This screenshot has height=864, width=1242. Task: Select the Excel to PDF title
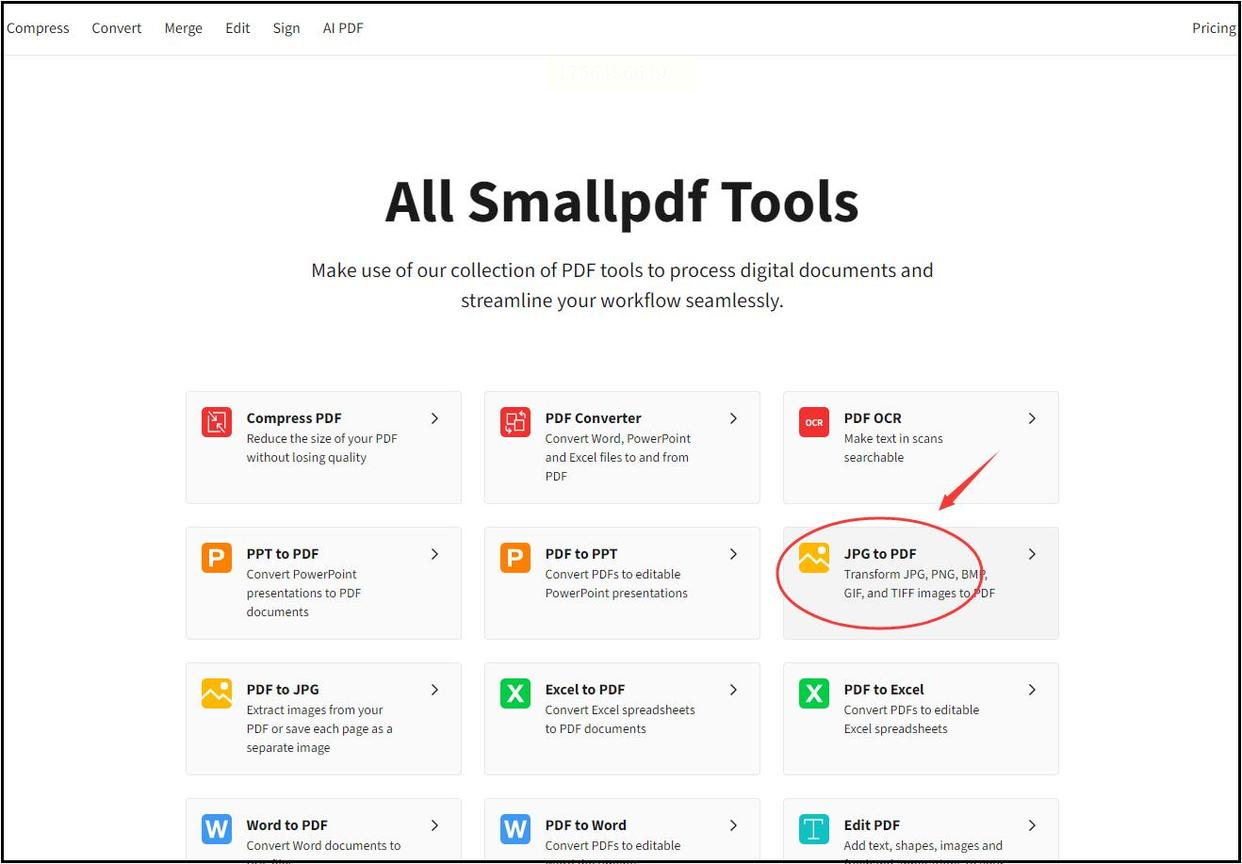point(585,689)
